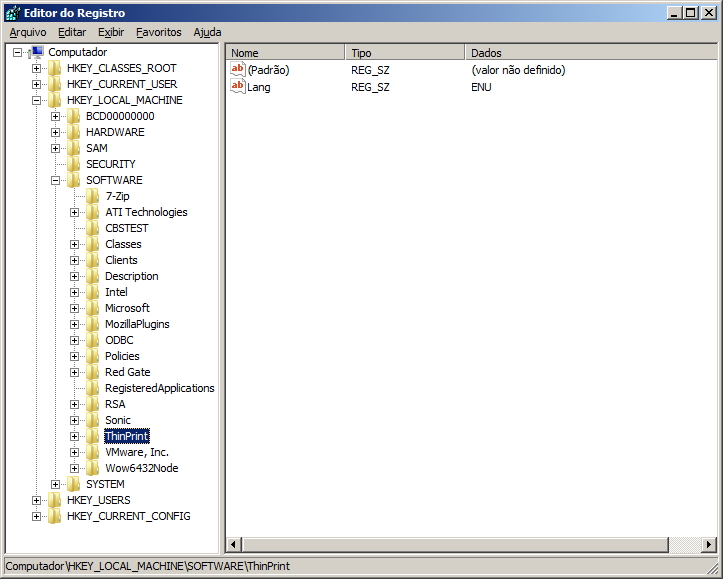This screenshot has height=579, width=723.
Task: Click the SOFTWARE folder icon
Action: pyautogui.click(x=73, y=180)
